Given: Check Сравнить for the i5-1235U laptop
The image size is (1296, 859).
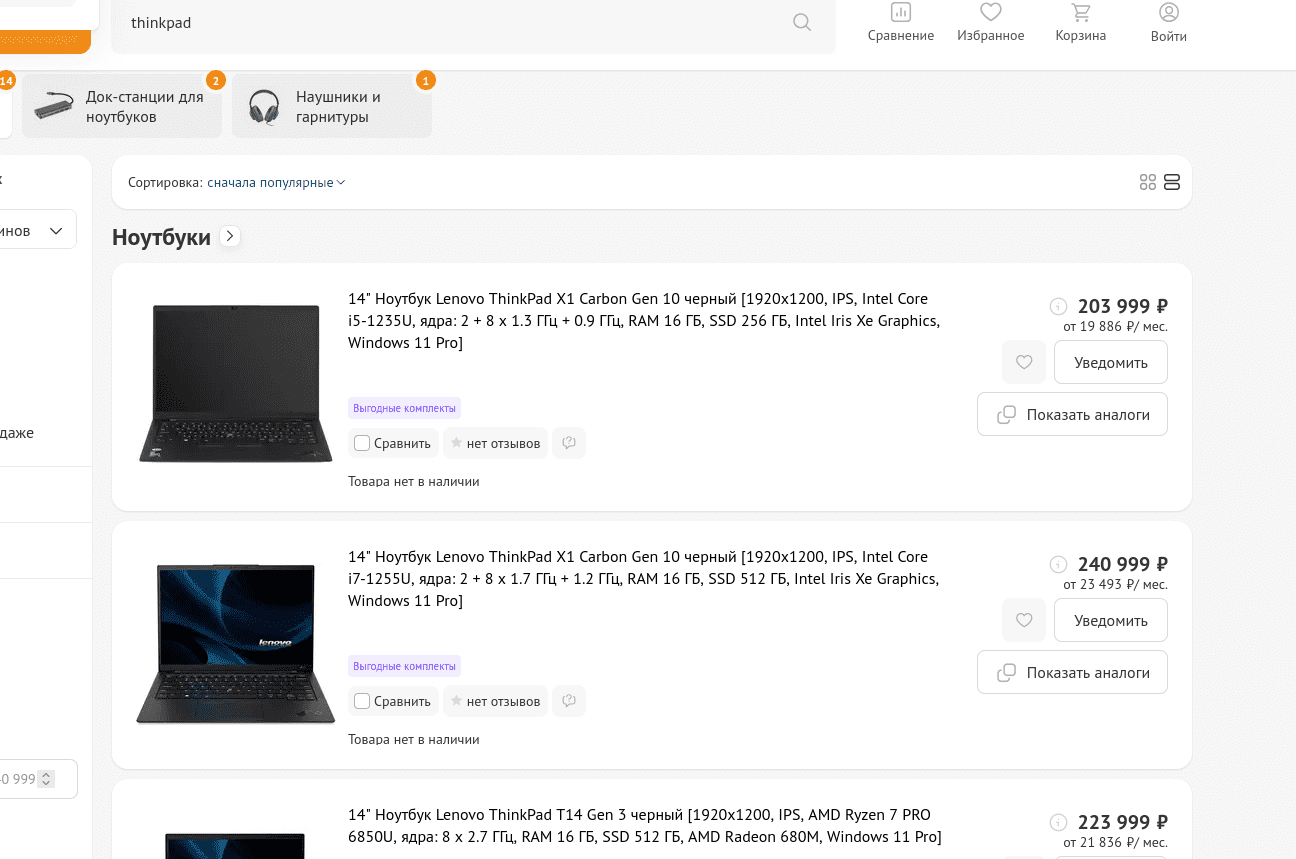Looking at the screenshot, I should (x=363, y=443).
